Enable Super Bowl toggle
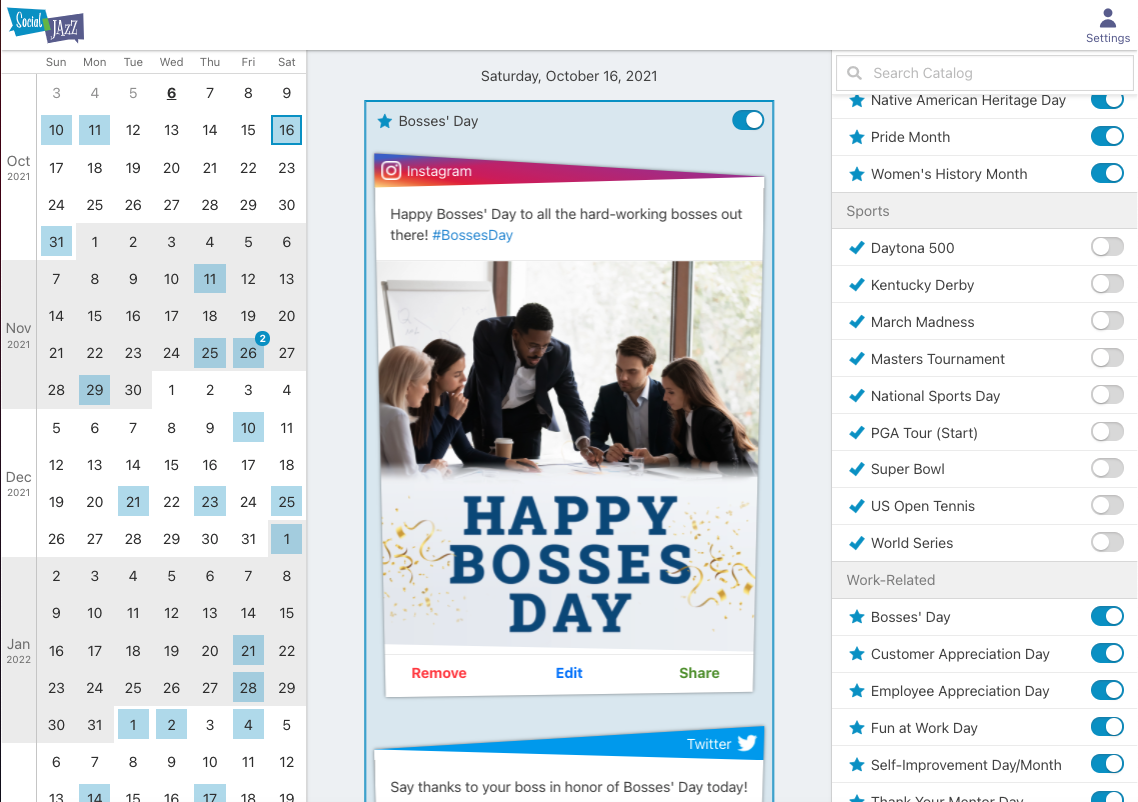The width and height of the screenshot is (1138, 802). 1107,467
